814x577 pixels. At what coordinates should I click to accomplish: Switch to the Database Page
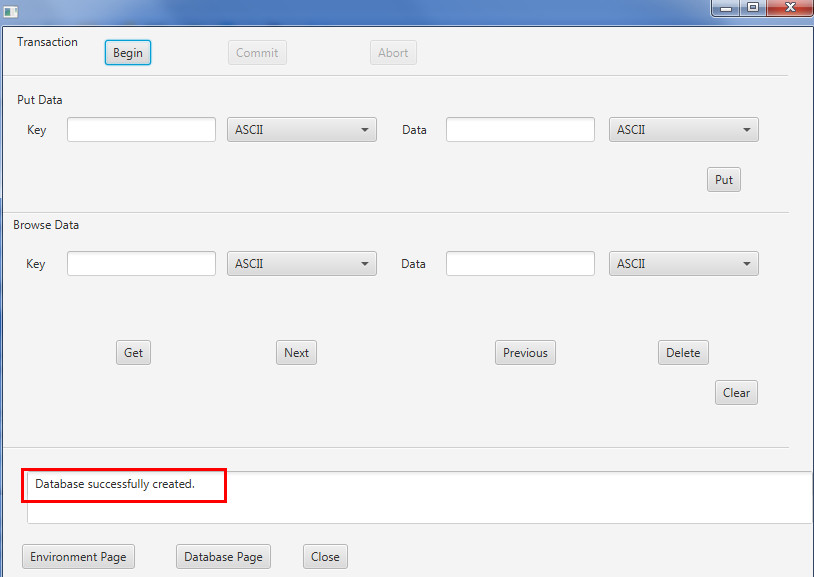point(223,556)
